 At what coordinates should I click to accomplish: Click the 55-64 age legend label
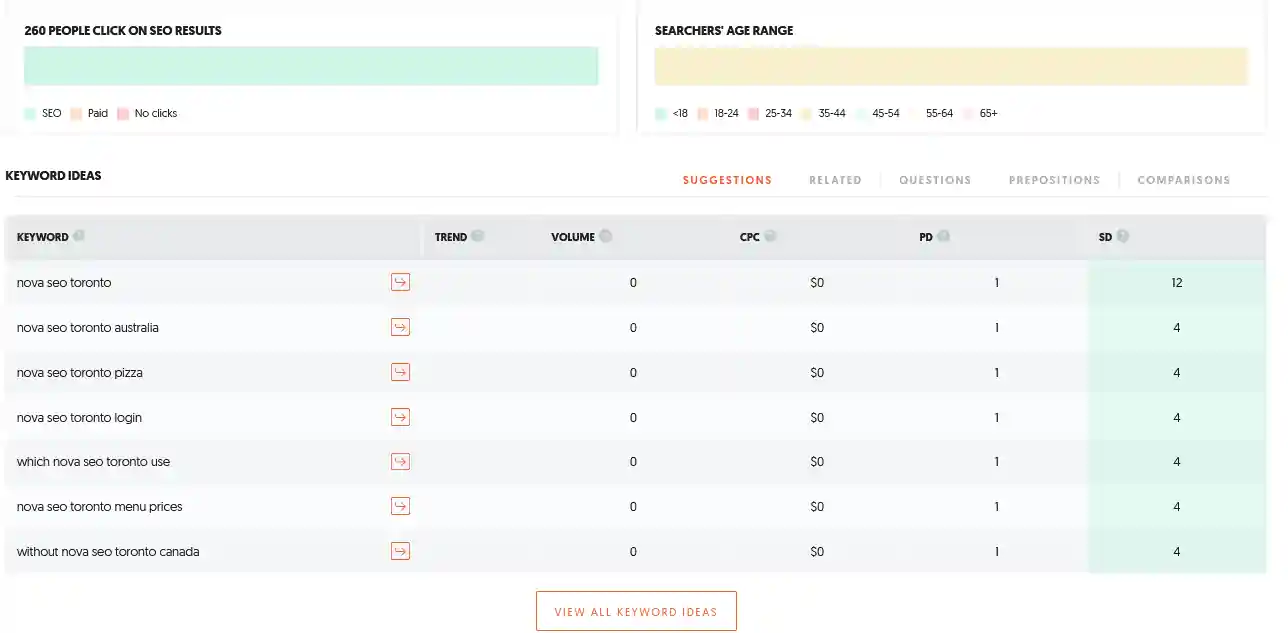(940, 114)
